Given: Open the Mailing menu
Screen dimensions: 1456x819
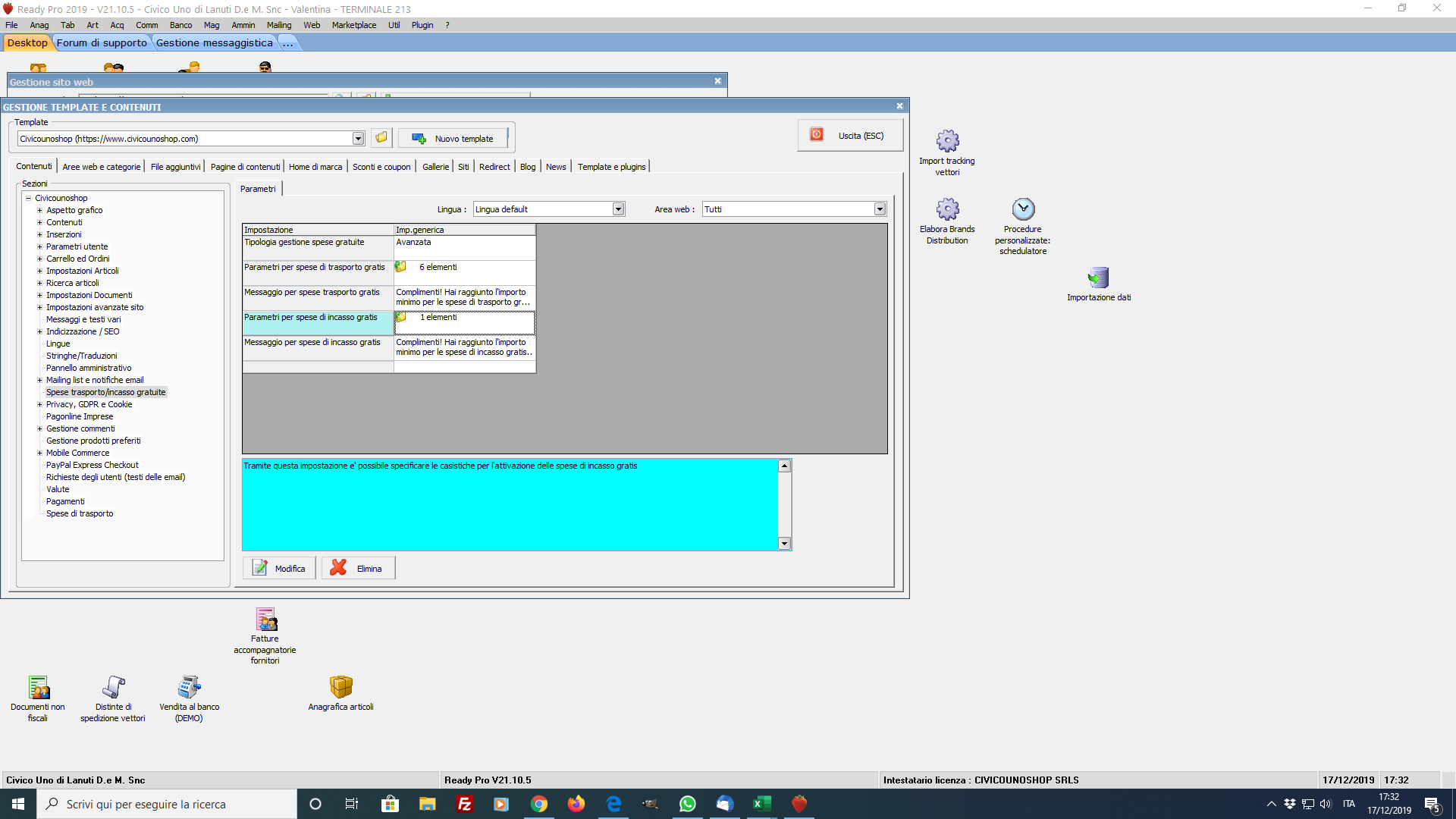Looking at the screenshot, I should click(279, 25).
